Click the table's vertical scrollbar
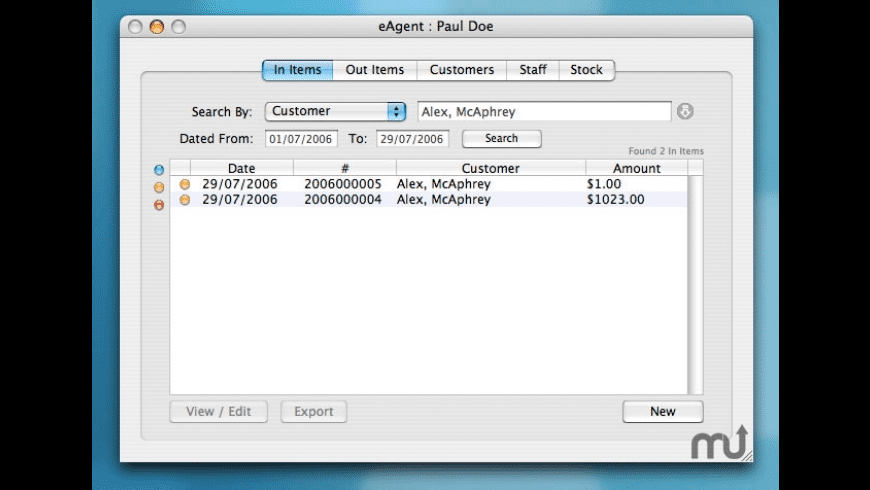The width and height of the screenshot is (870, 490). [x=695, y=285]
